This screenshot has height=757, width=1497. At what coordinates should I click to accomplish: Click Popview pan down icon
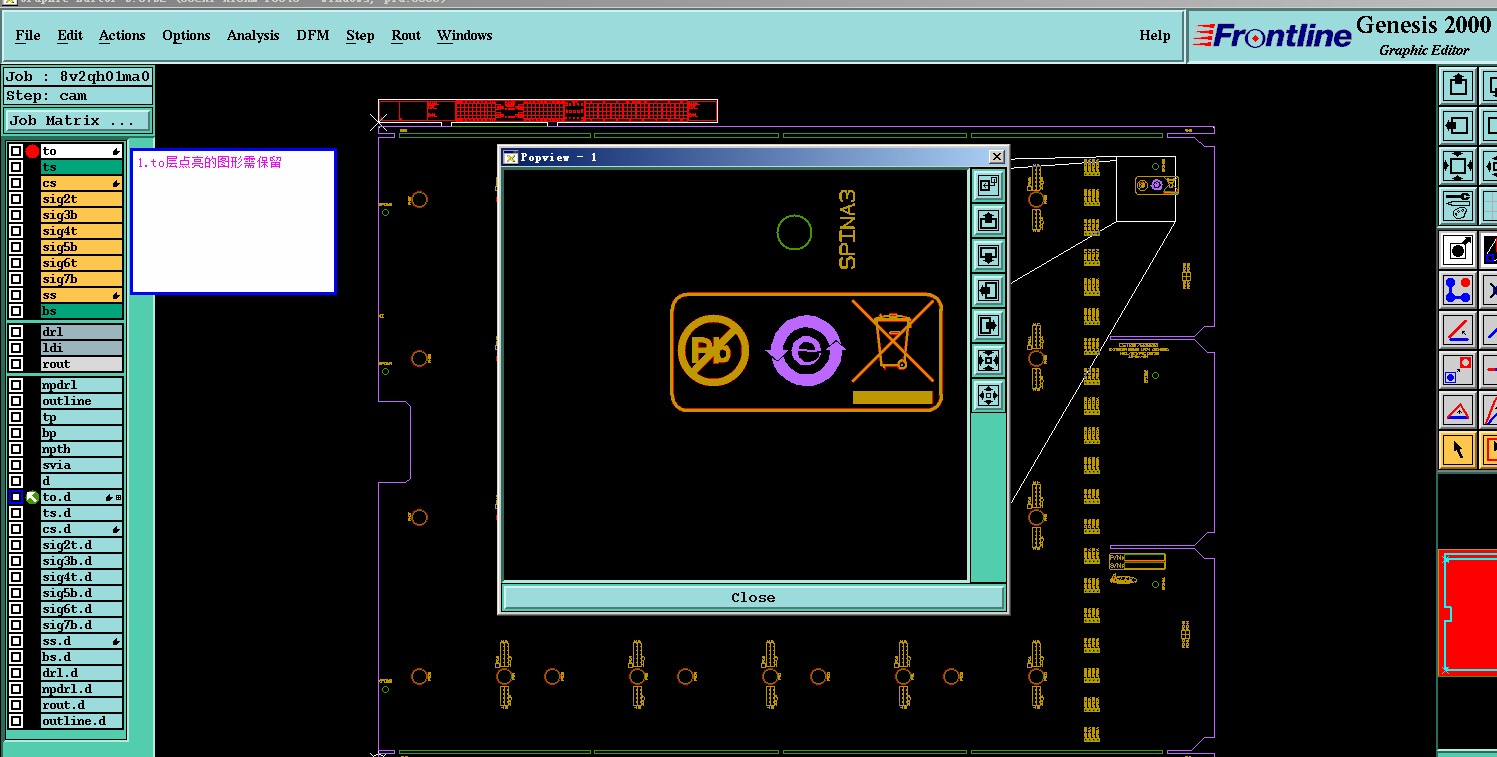[988, 255]
